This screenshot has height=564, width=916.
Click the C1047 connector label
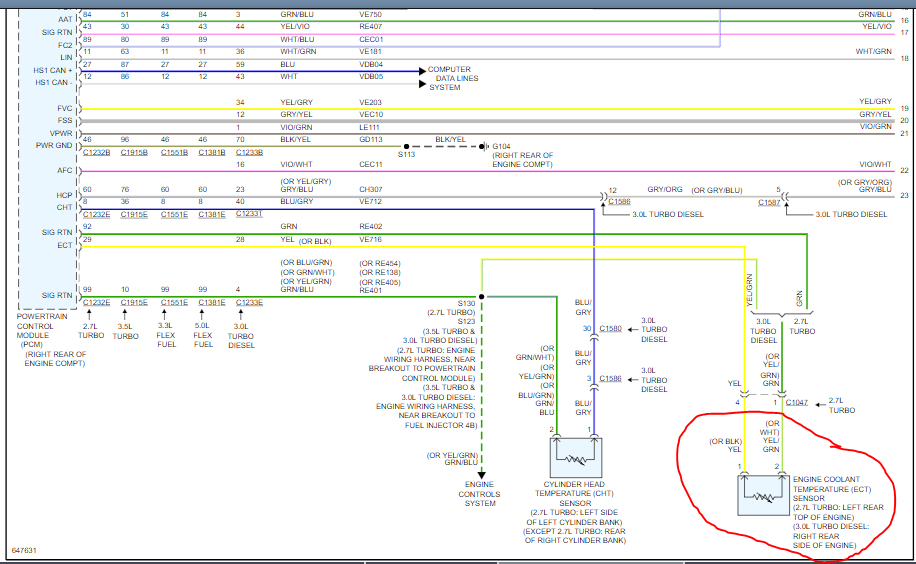point(797,402)
